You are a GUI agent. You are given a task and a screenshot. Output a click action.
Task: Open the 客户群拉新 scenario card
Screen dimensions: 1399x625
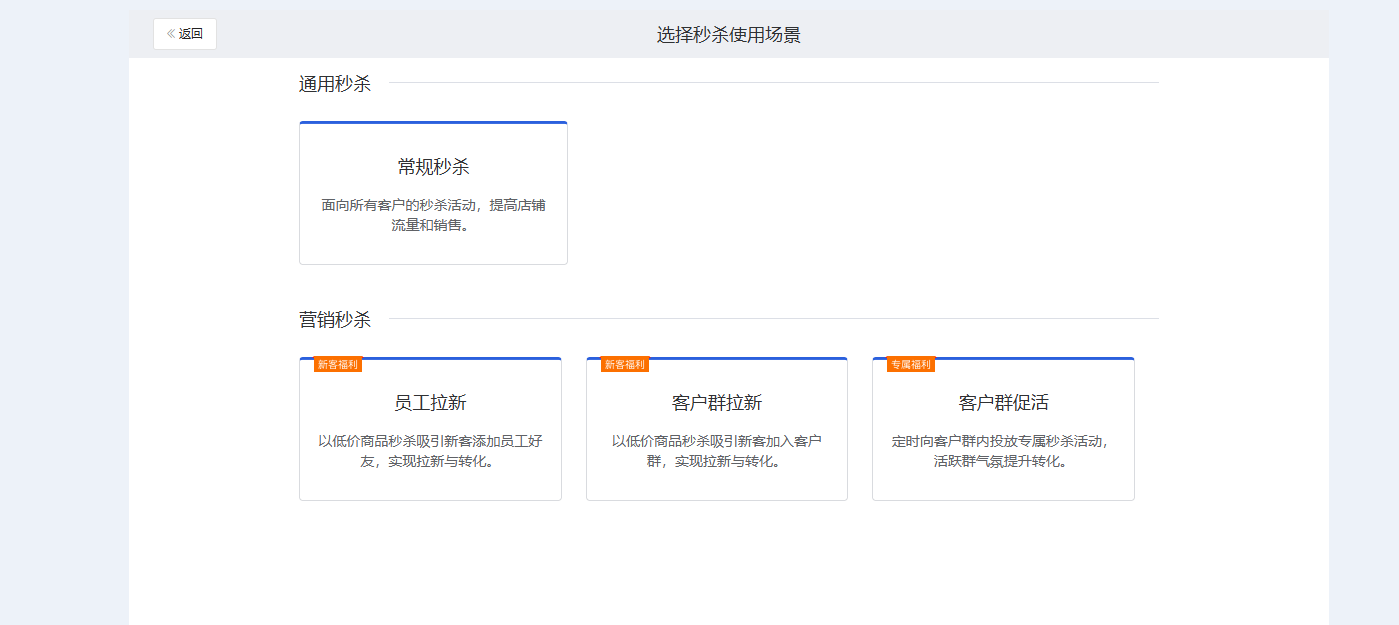[x=717, y=429]
